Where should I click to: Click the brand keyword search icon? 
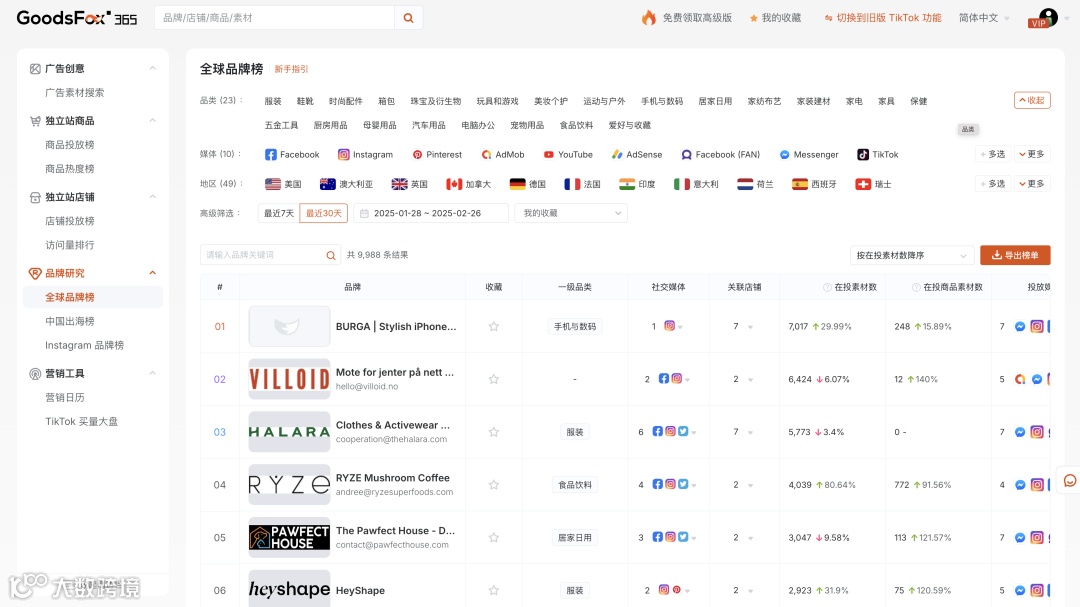click(x=331, y=255)
